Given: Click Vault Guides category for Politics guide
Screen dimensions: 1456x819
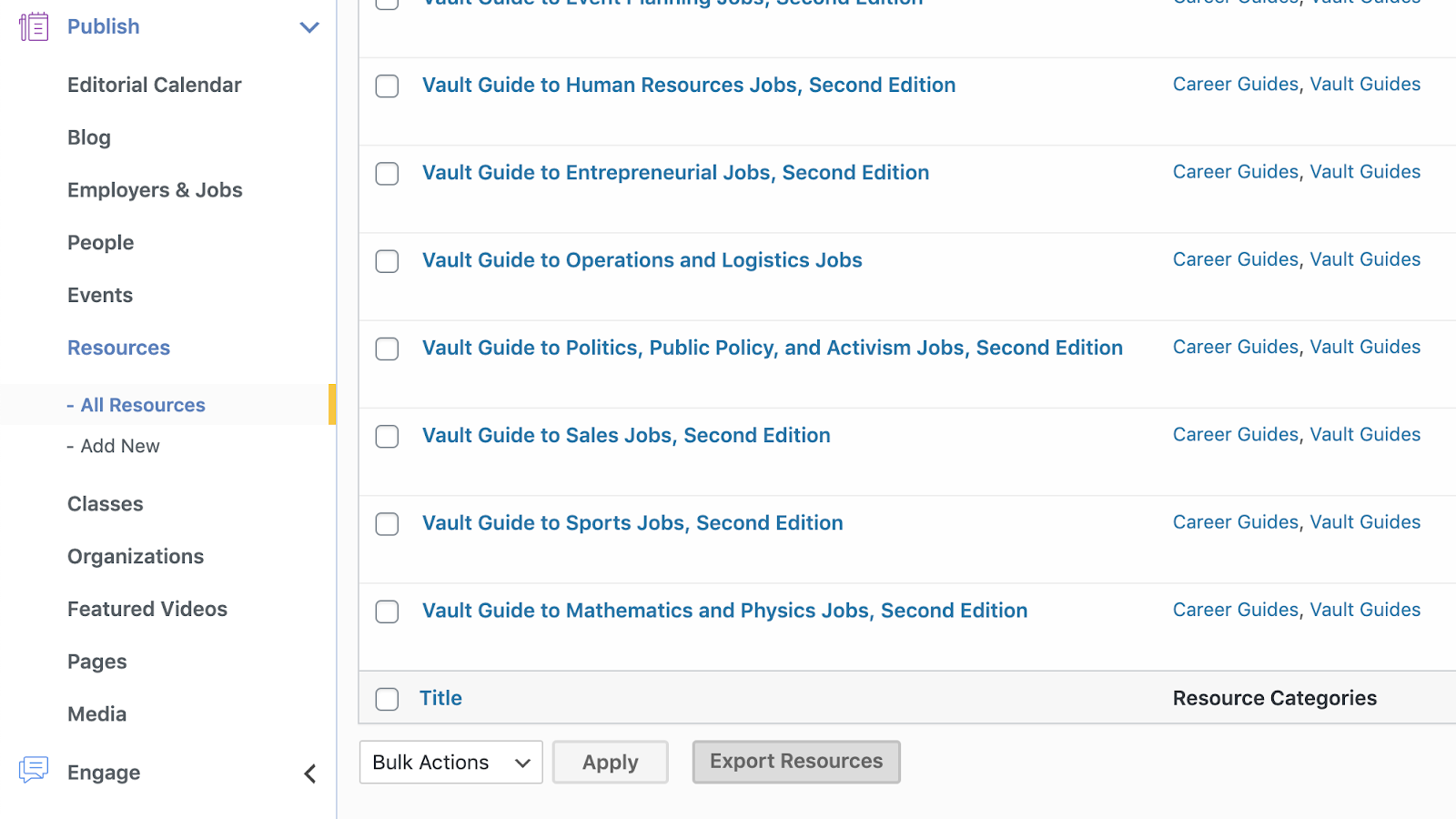Looking at the screenshot, I should tap(1365, 347).
